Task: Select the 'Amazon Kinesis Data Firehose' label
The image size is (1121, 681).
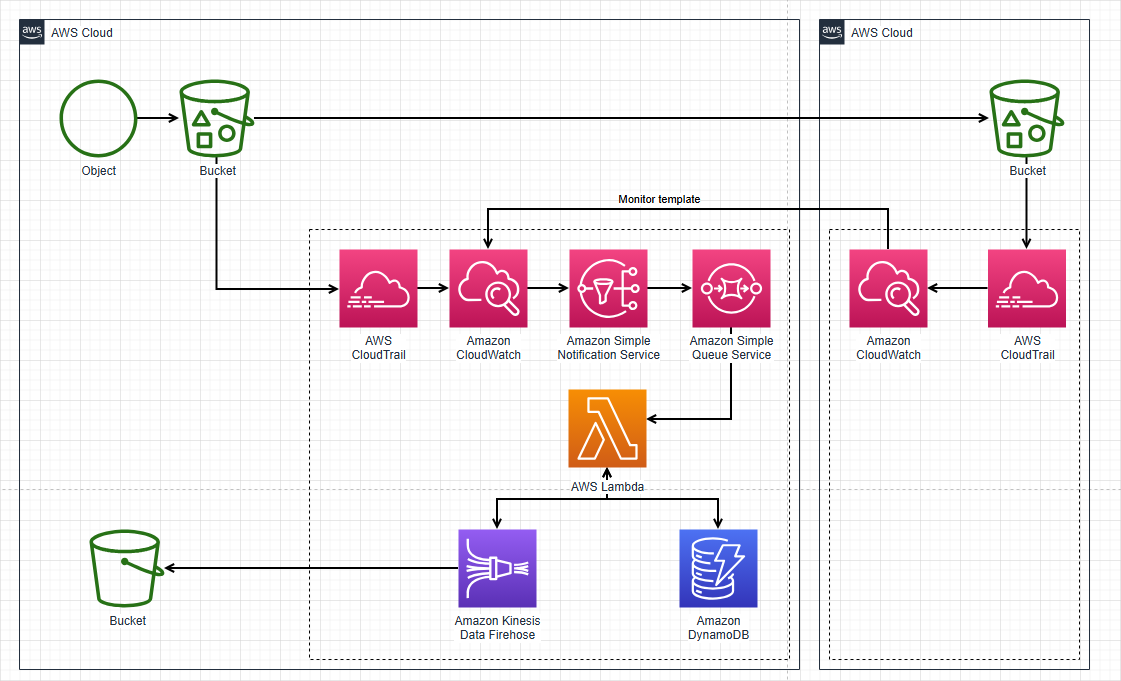Action: pos(498,627)
